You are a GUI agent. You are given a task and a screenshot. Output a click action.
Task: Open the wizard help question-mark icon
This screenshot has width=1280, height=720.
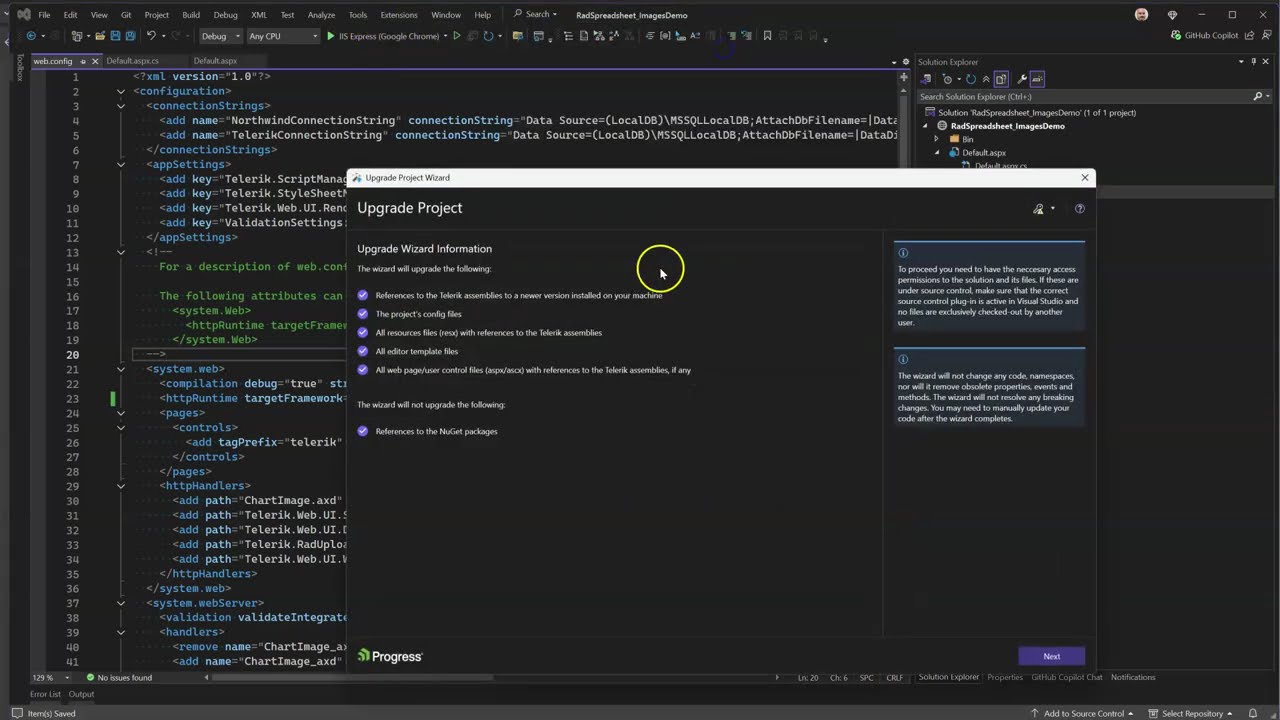pos(1079,209)
